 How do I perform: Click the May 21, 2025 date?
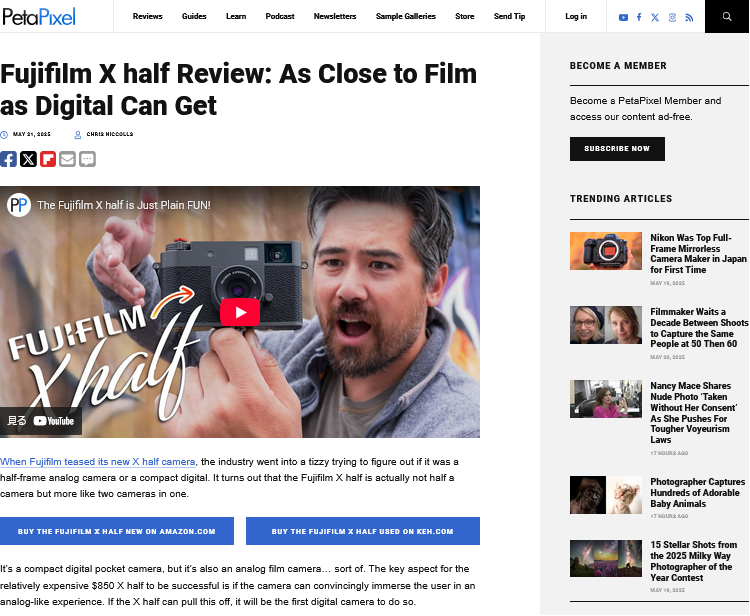point(32,134)
